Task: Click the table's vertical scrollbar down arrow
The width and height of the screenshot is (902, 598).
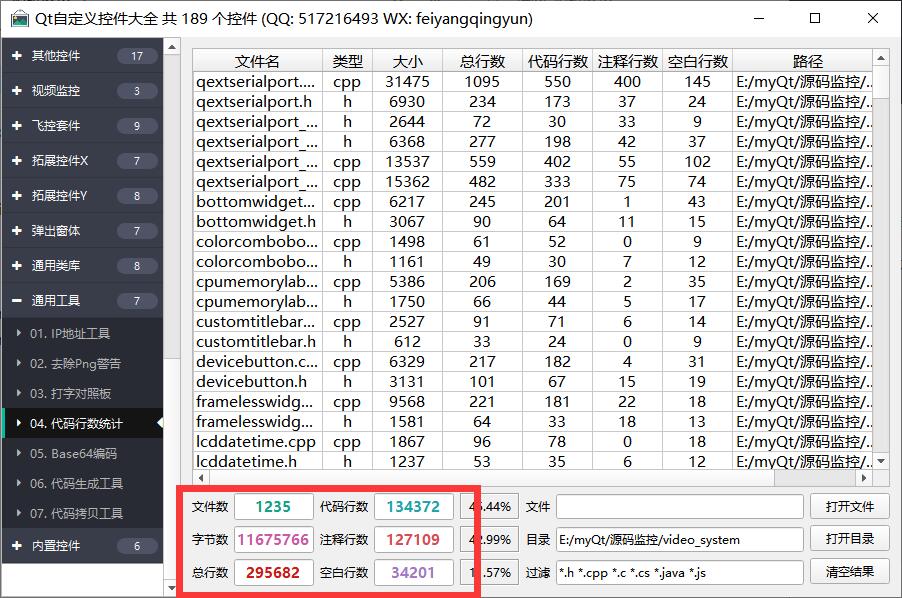Action: click(x=882, y=461)
